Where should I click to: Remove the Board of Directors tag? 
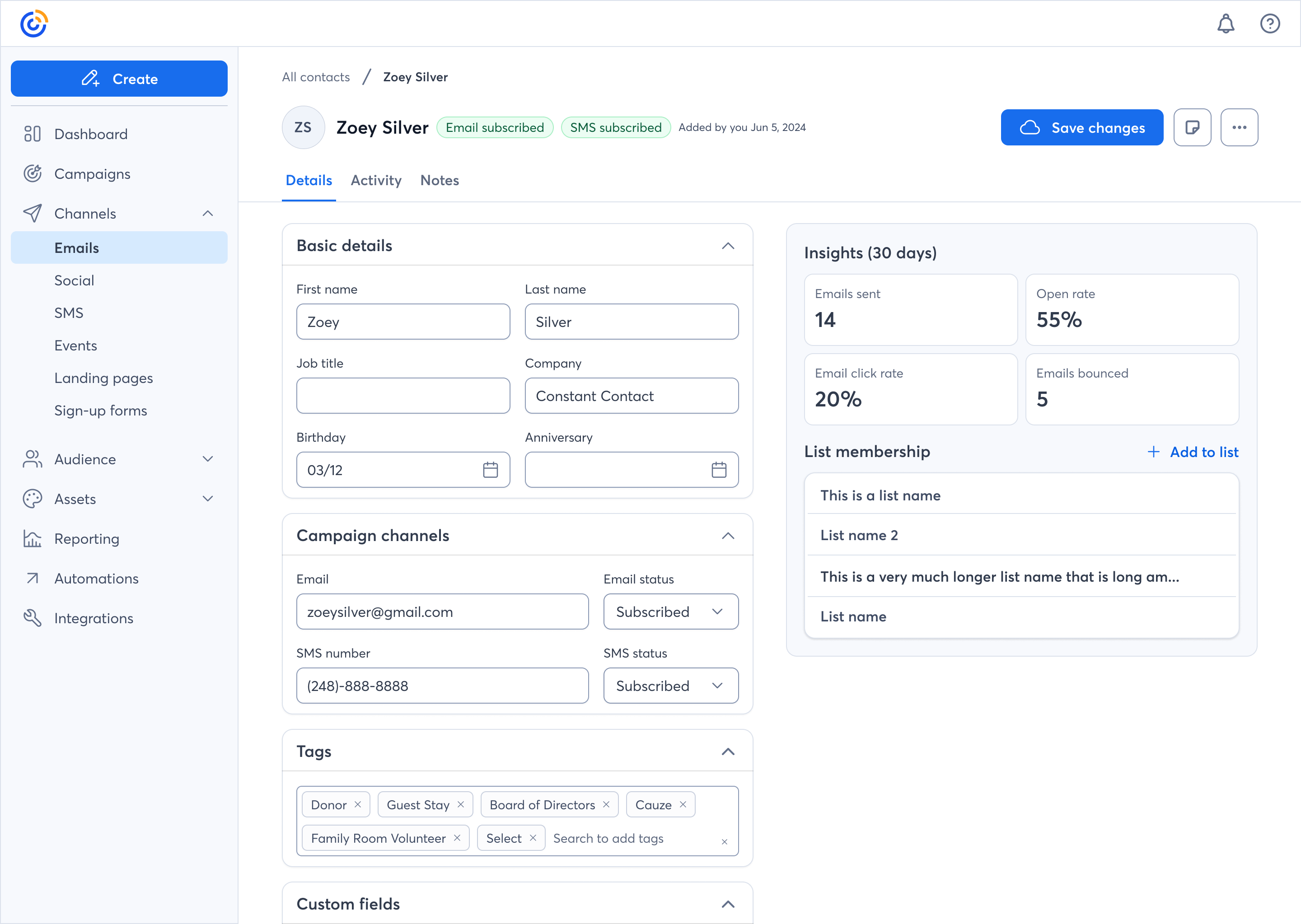coord(606,804)
